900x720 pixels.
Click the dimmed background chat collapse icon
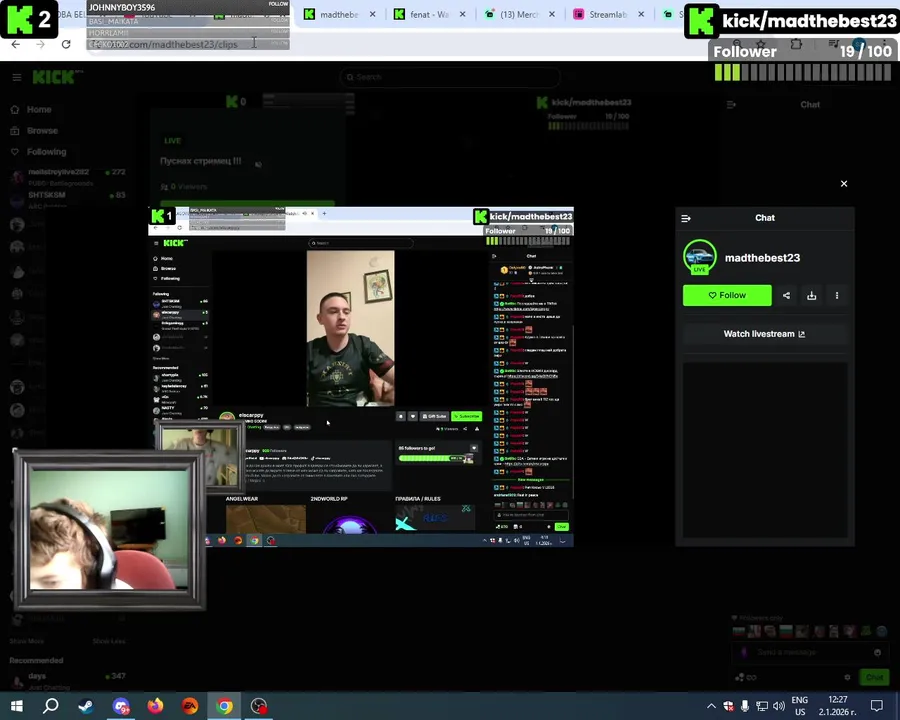(x=731, y=104)
